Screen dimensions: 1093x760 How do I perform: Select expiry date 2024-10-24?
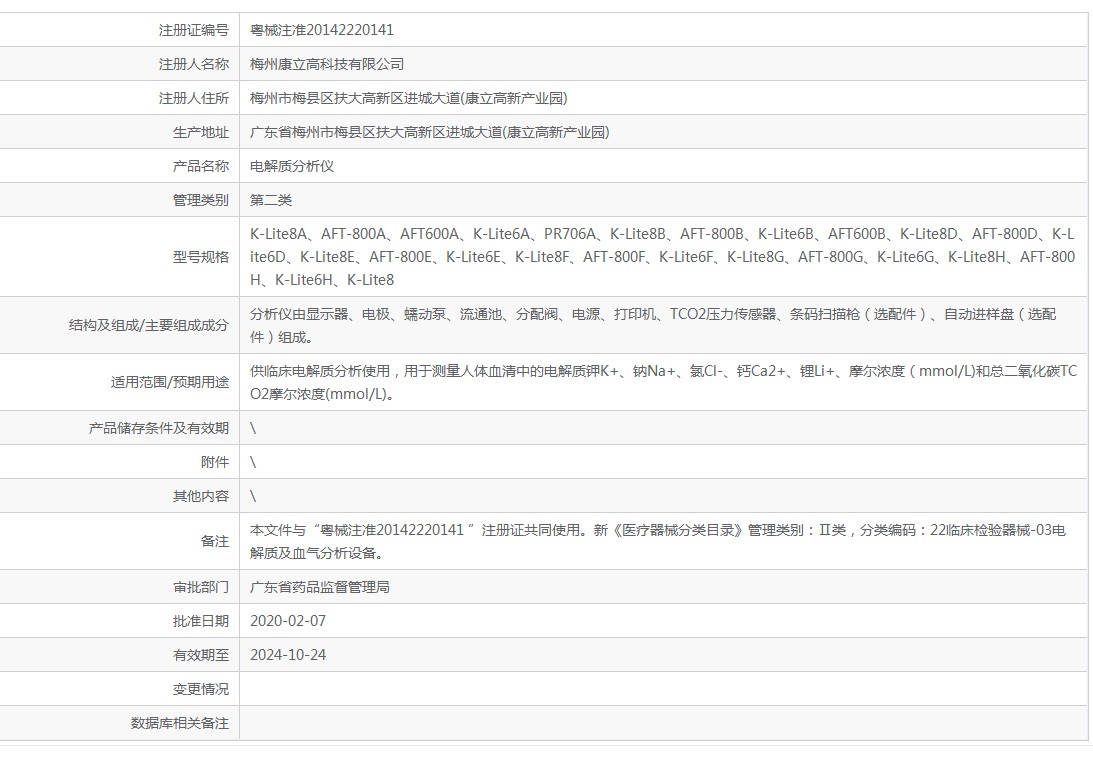(288, 655)
